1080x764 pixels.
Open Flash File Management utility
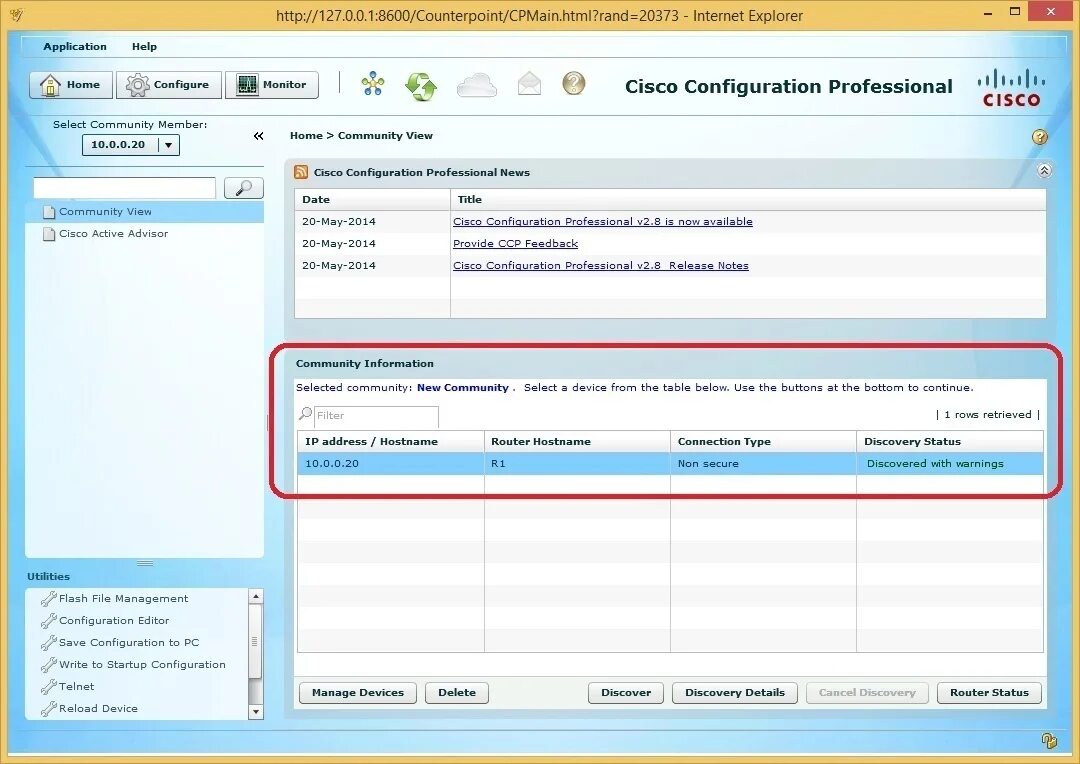pos(123,599)
